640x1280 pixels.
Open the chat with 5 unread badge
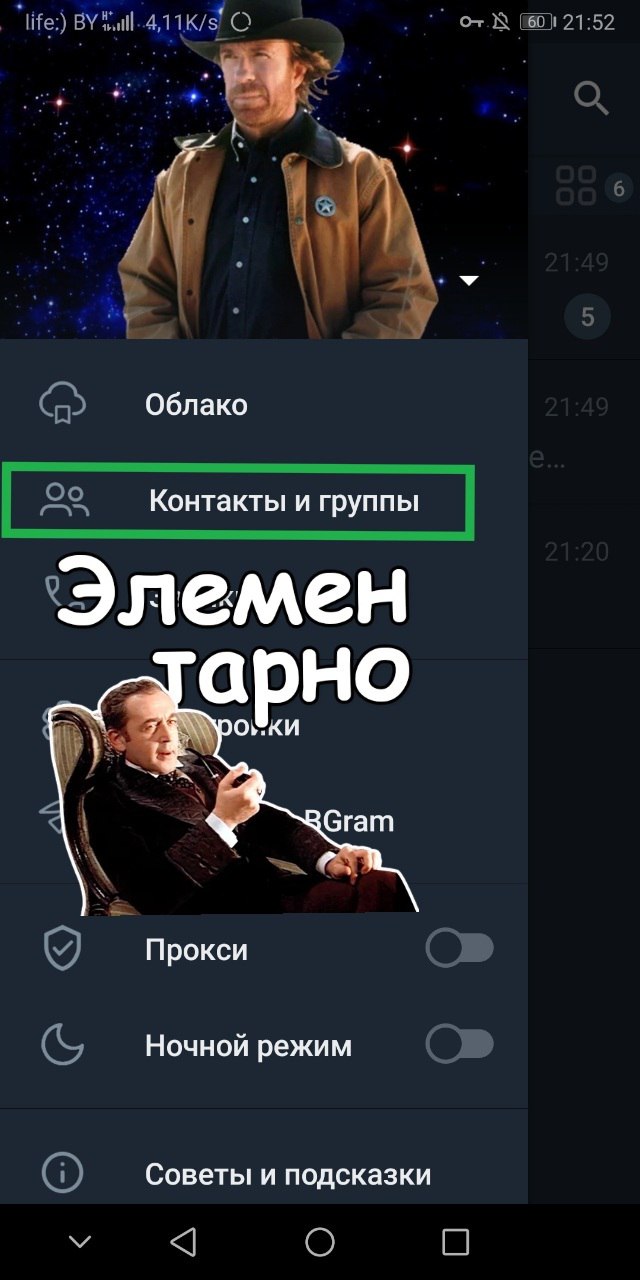point(587,290)
